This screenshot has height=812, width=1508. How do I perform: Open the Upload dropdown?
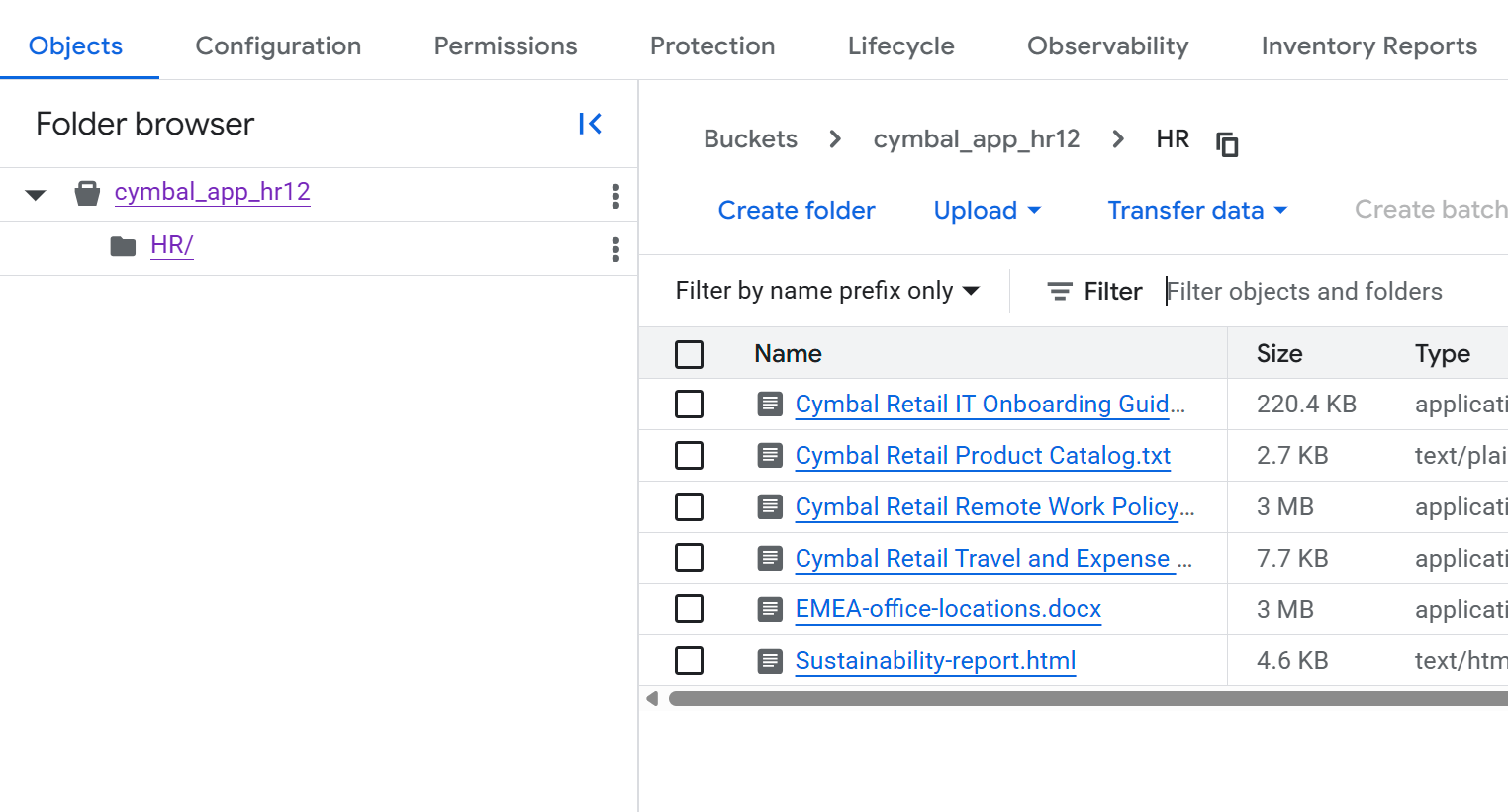point(987,211)
